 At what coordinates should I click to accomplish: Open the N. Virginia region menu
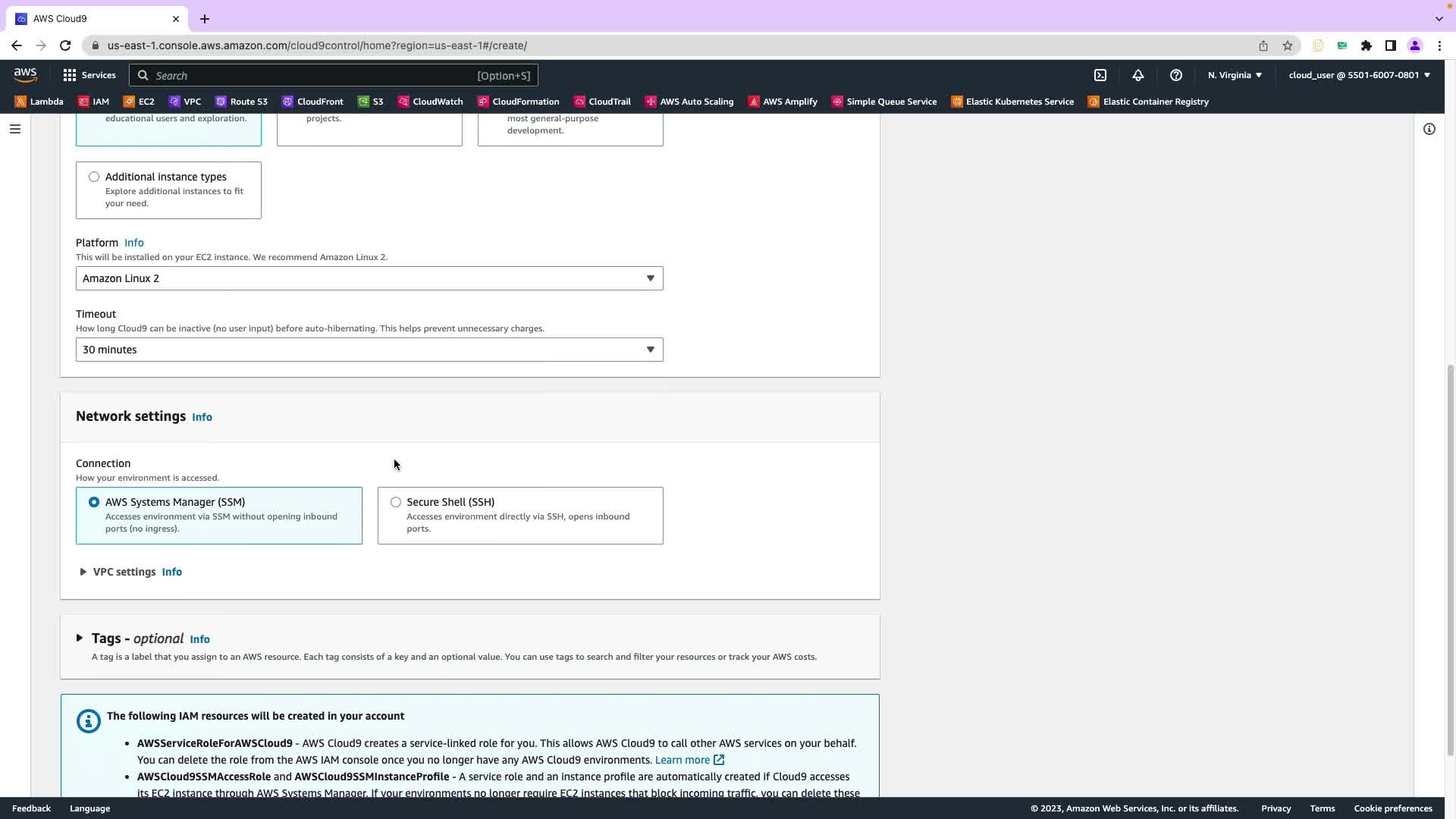click(1235, 75)
